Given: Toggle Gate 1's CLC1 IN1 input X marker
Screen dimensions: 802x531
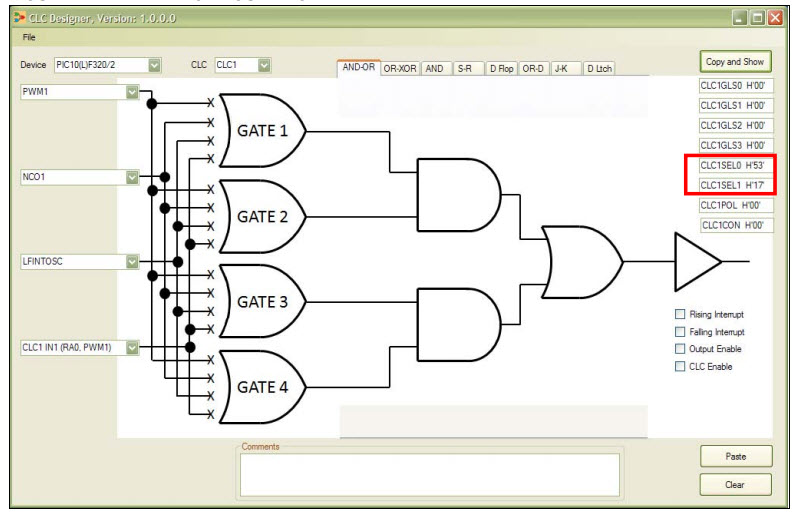Looking at the screenshot, I should 210,159.
